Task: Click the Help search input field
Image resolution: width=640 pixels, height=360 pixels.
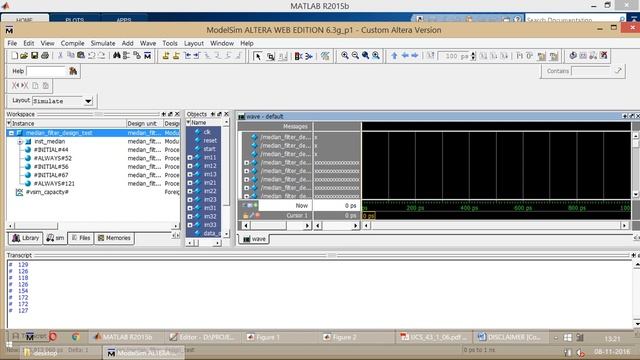Action: [x=46, y=71]
